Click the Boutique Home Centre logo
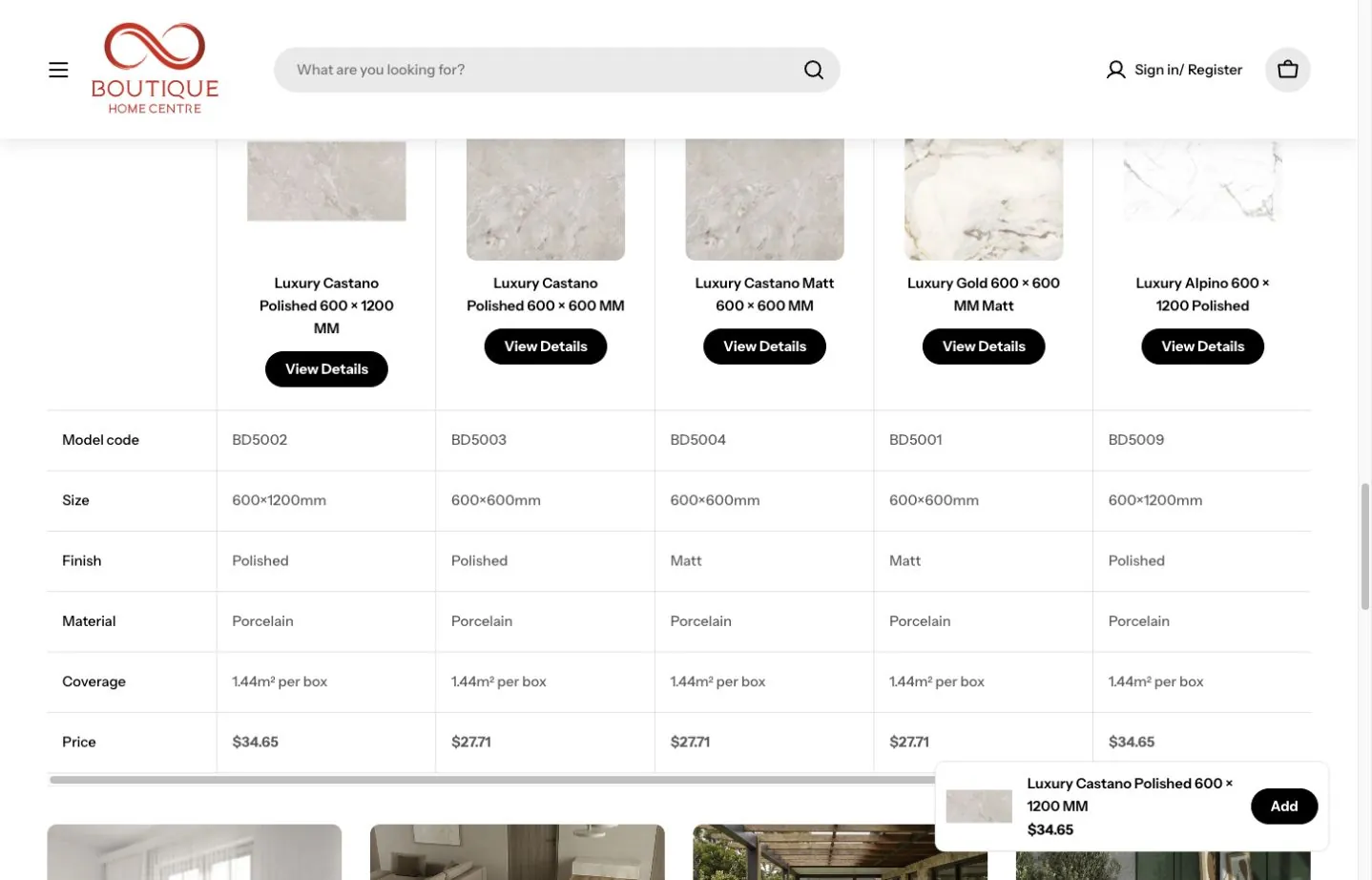This screenshot has width=1372, height=880. click(155, 68)
